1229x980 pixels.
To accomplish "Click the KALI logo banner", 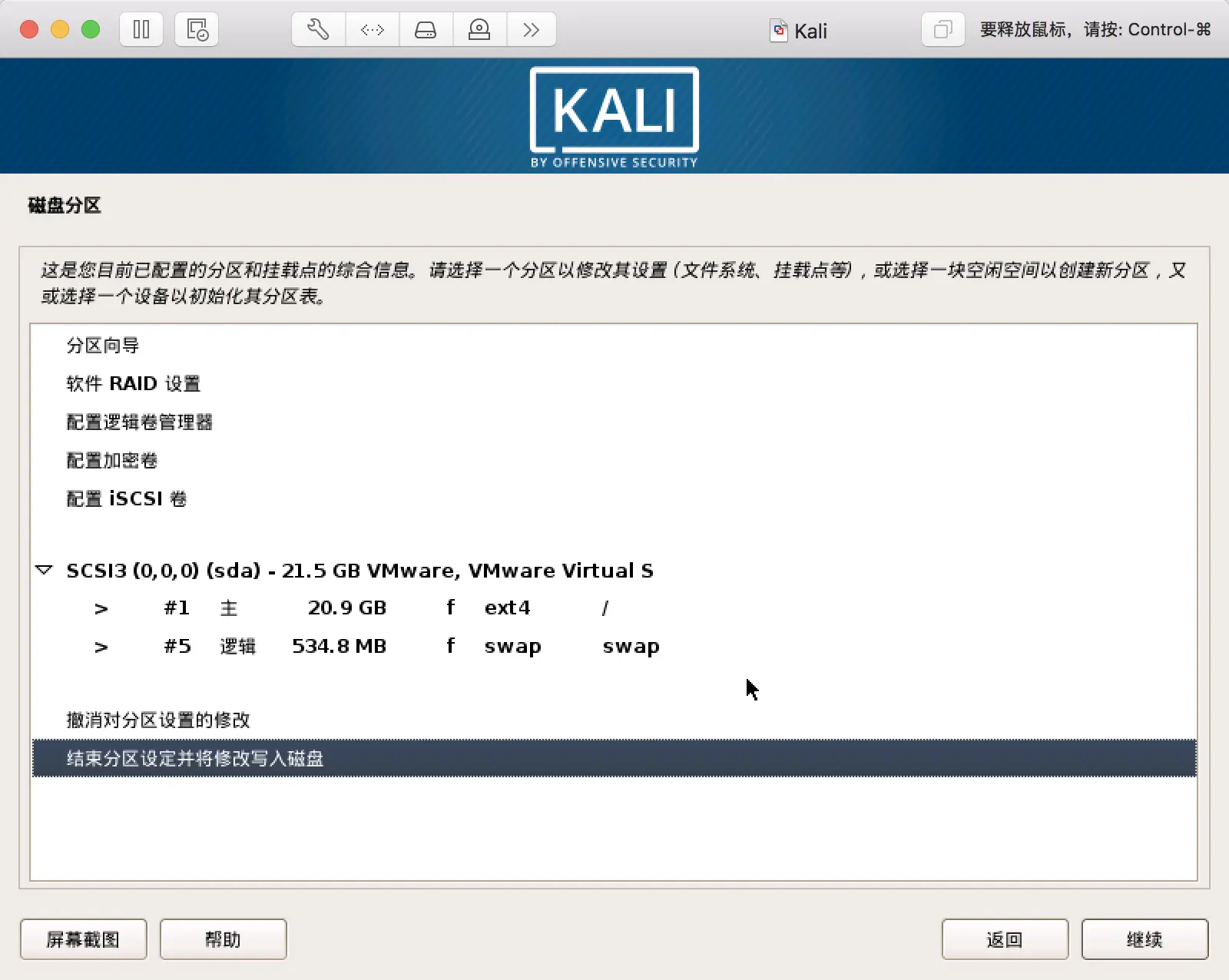I will coord(614,117).
